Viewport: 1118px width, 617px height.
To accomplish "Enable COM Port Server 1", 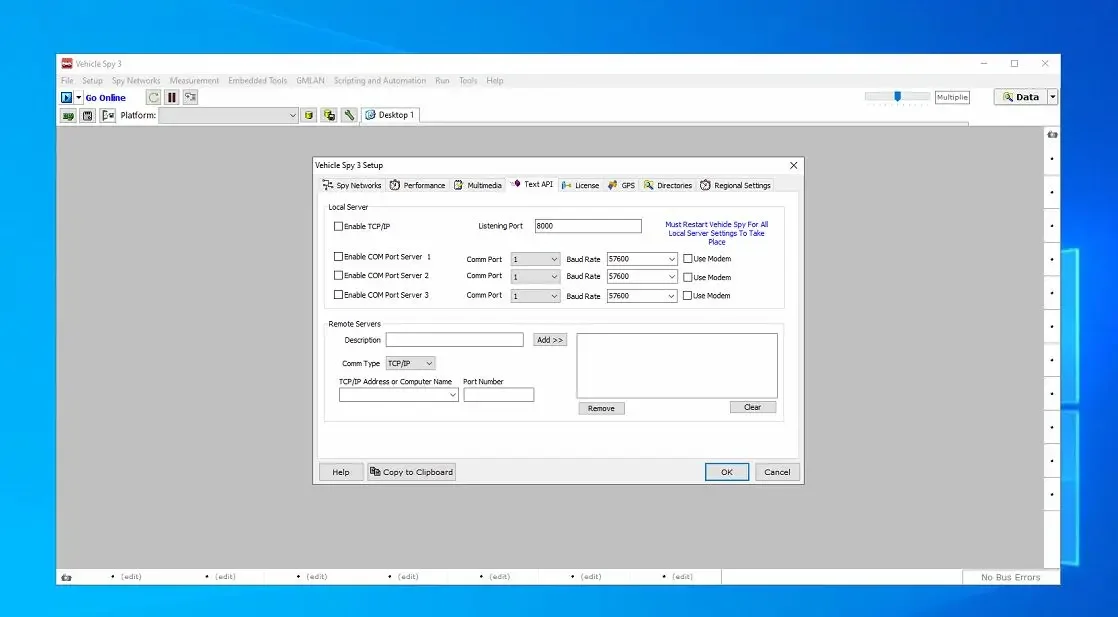I will [339, 256].
